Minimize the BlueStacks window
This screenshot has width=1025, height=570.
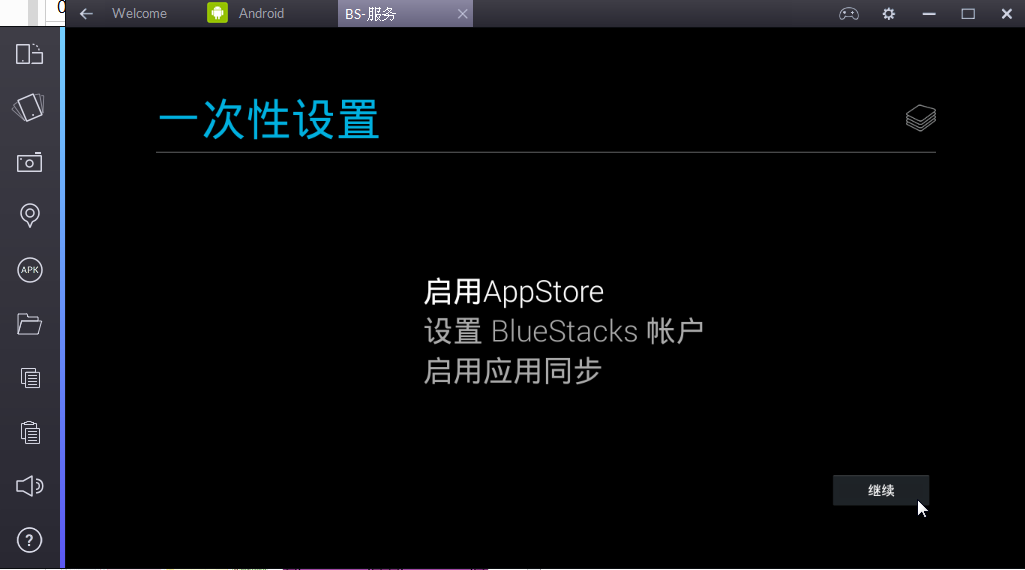click(929, 14)
